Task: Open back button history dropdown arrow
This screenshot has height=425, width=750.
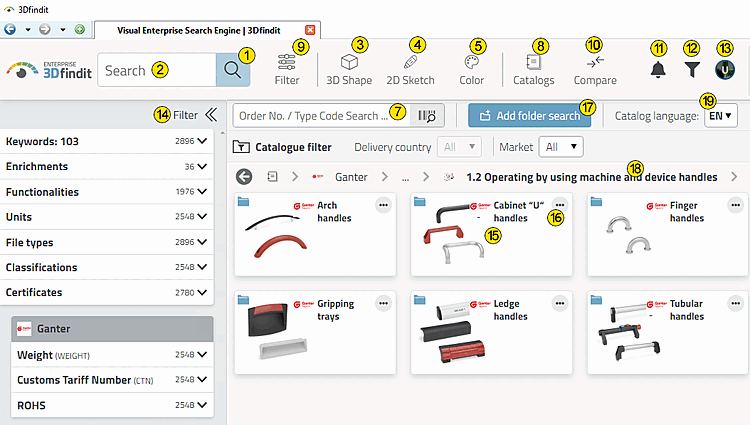Action: (x=28, y=30)
